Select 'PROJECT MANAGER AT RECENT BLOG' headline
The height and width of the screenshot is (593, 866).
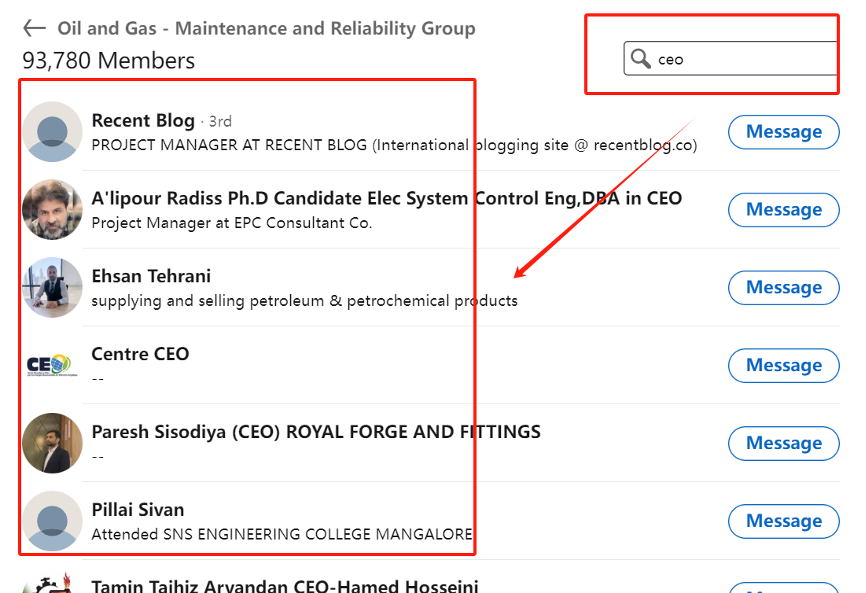(x=394, y=145)
